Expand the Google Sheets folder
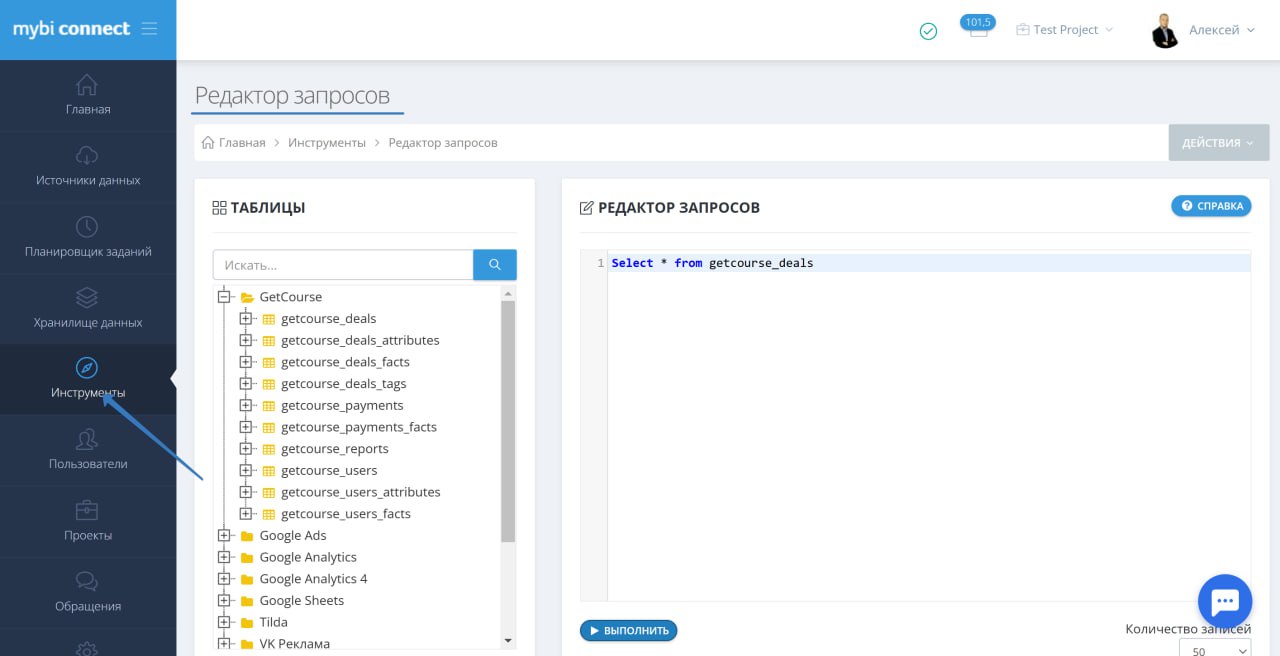This screenshot has height=656, width=1280. point(224,601)
